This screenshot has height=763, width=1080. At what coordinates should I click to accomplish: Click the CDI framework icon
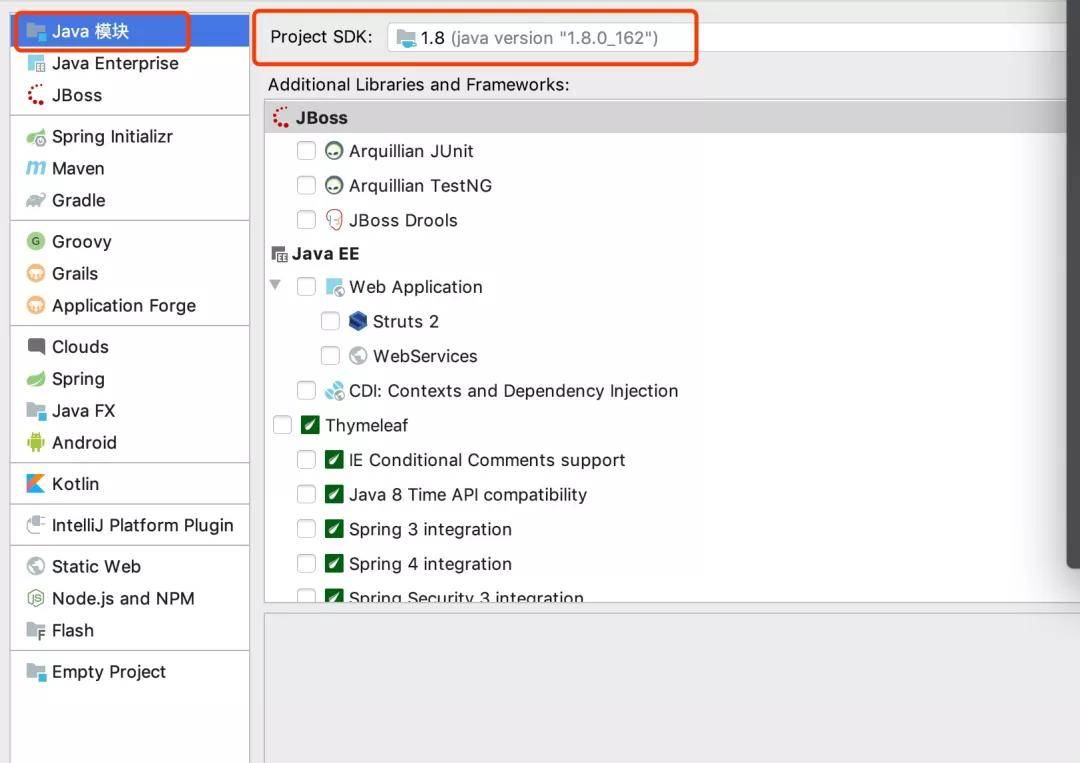coord(334,390)
